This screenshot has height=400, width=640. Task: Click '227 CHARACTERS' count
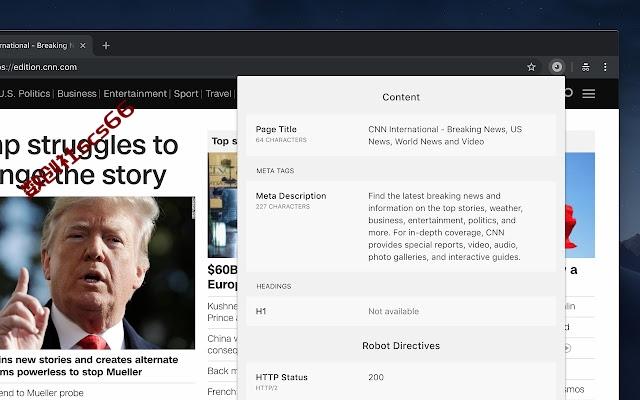click(x=282, y=207)
